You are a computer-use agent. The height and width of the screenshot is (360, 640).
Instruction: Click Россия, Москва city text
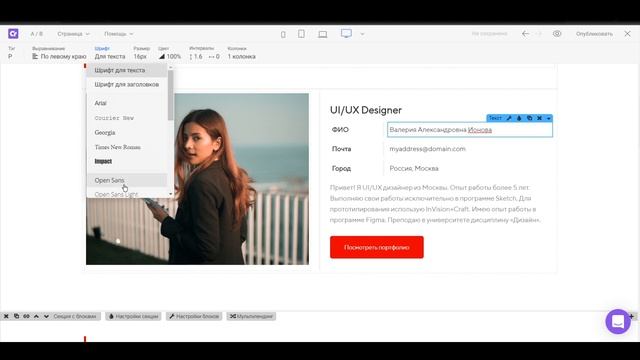414,168
